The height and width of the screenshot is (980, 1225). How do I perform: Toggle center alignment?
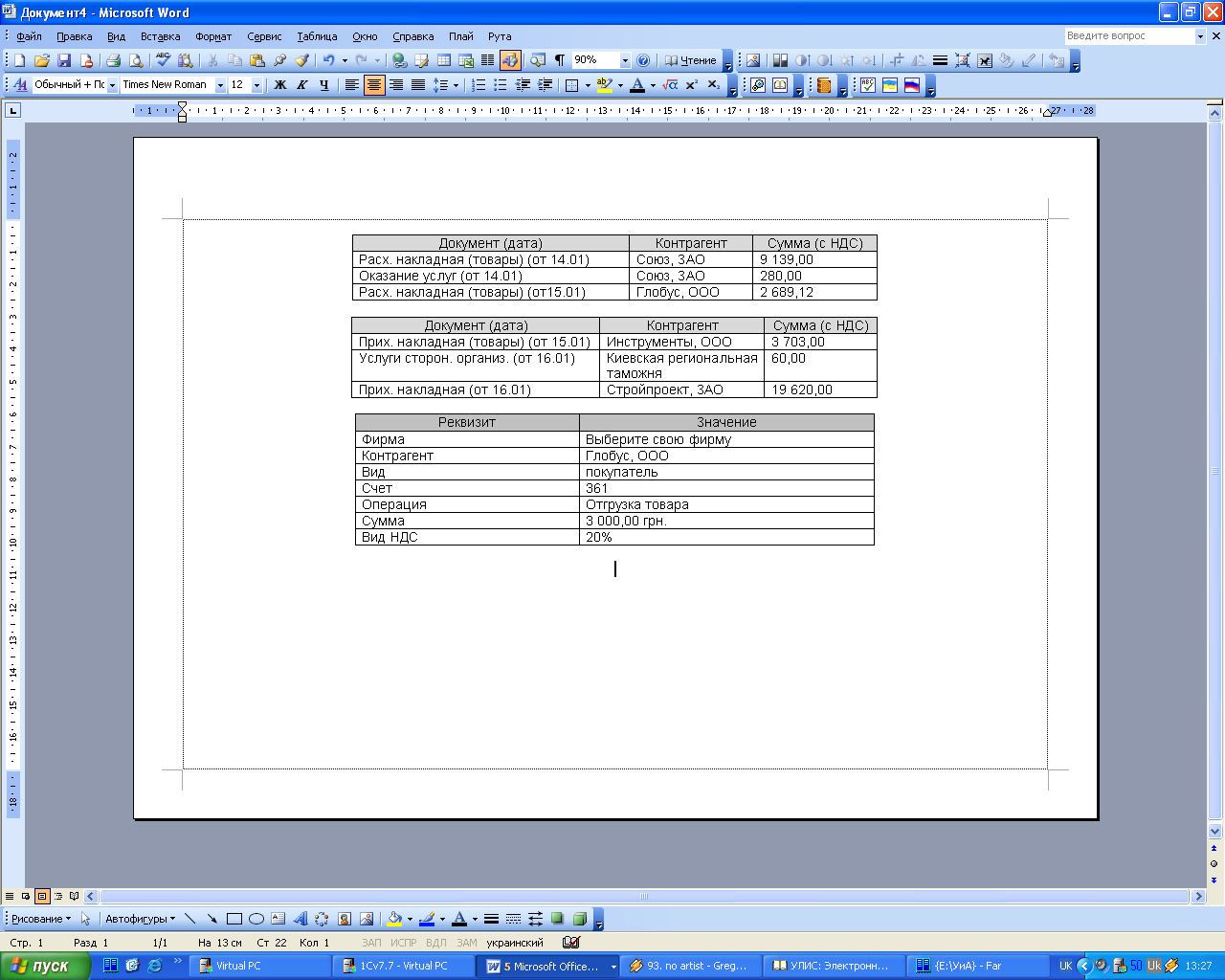click(x=374, y=85)
